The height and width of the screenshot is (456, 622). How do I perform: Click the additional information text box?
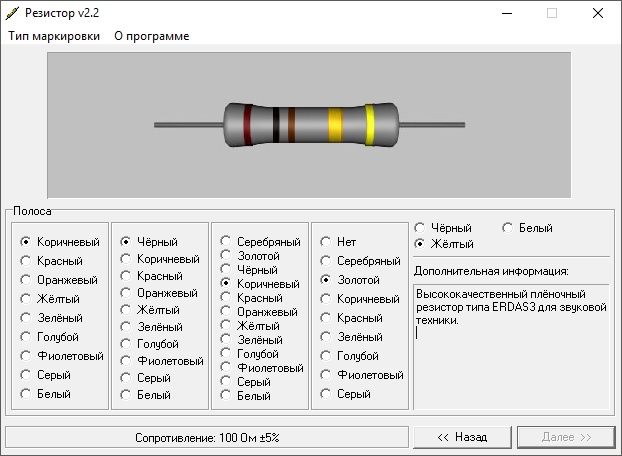coord(510,345)
